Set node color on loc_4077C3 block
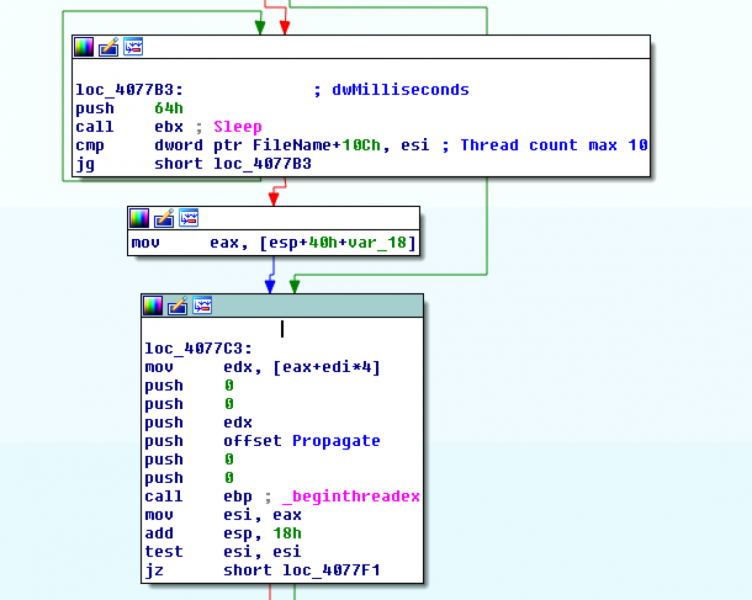 153,306
